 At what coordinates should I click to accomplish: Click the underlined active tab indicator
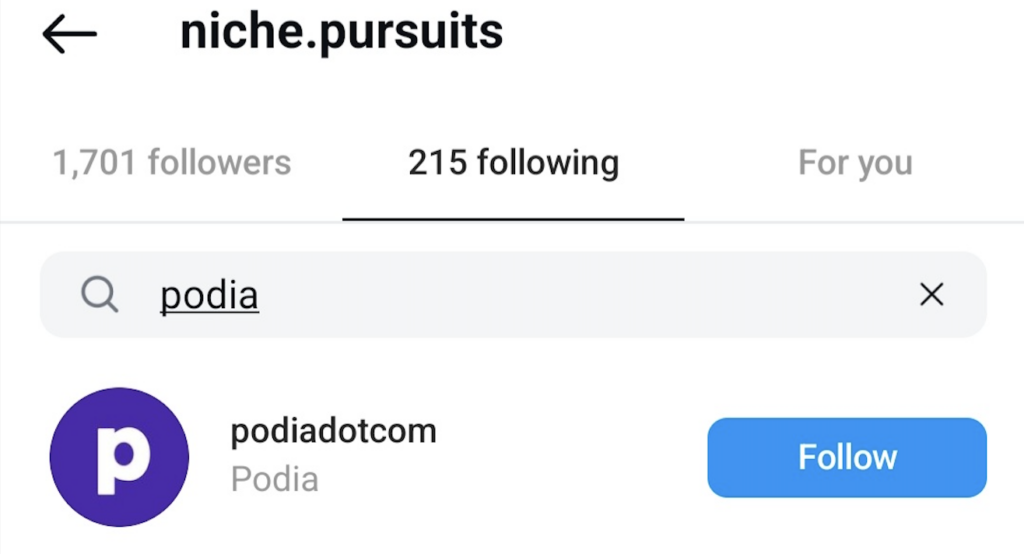(x=513, y=219)
